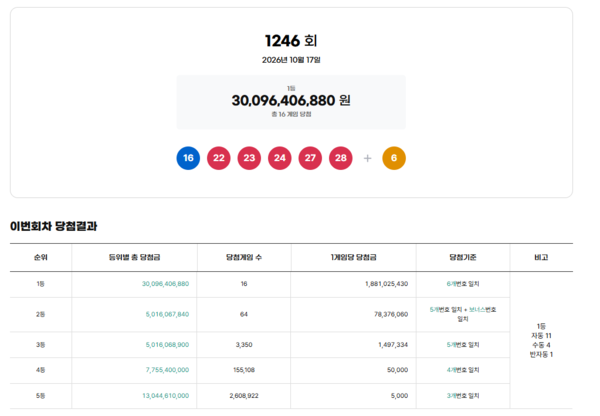The image size is (600, 416).
Task: Click the 6개번호 일치 criteria cell
Action: (x=463, y=284)
